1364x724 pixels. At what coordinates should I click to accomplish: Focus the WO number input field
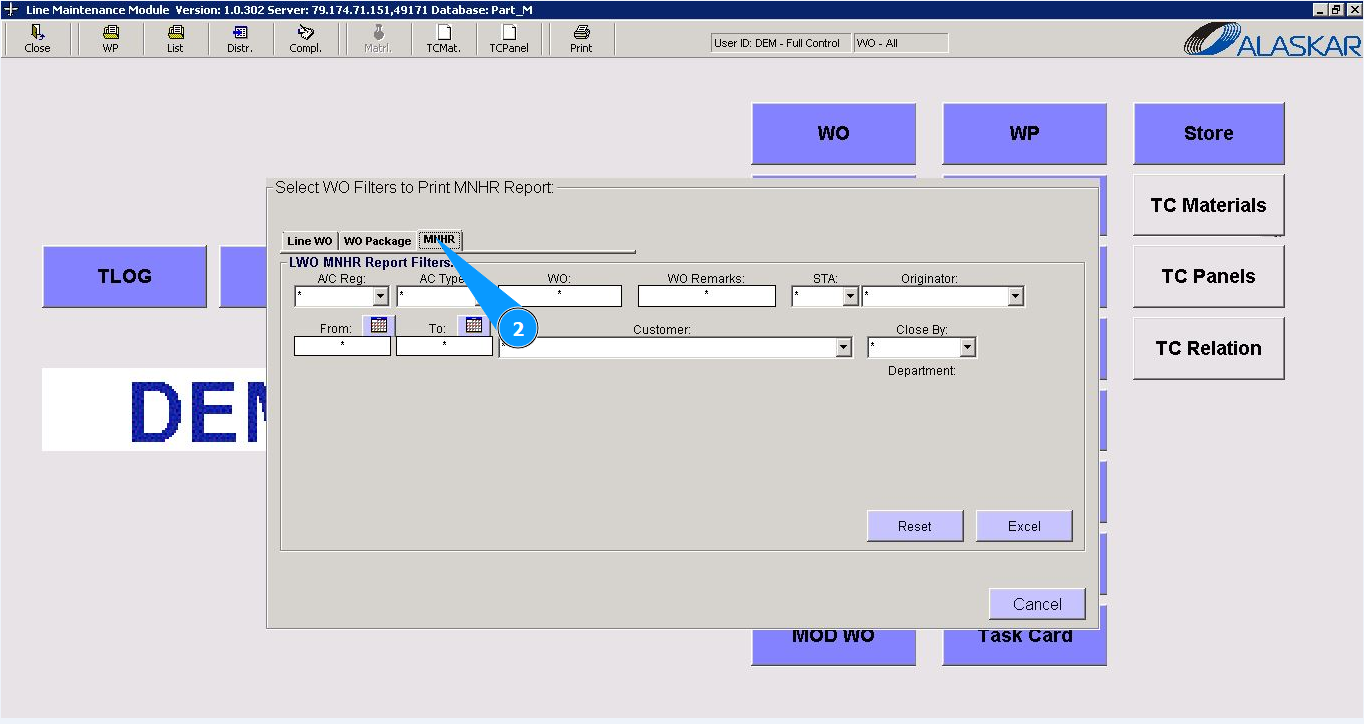tap(560, 296)
